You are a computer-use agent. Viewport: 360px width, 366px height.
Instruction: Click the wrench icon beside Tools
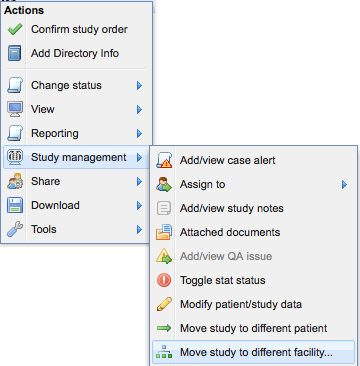click(x=15, y=229)
